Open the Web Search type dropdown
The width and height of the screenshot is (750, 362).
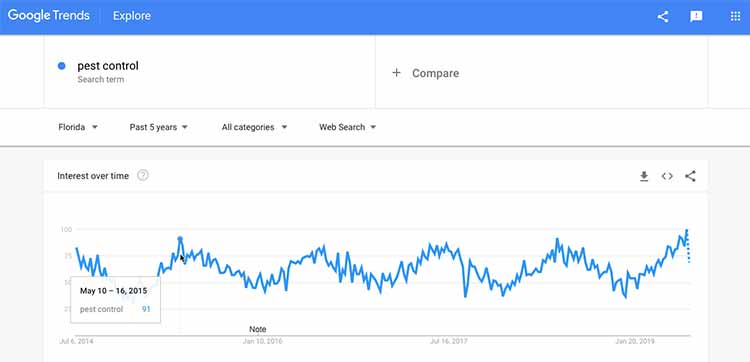click(x=347, y=127)
